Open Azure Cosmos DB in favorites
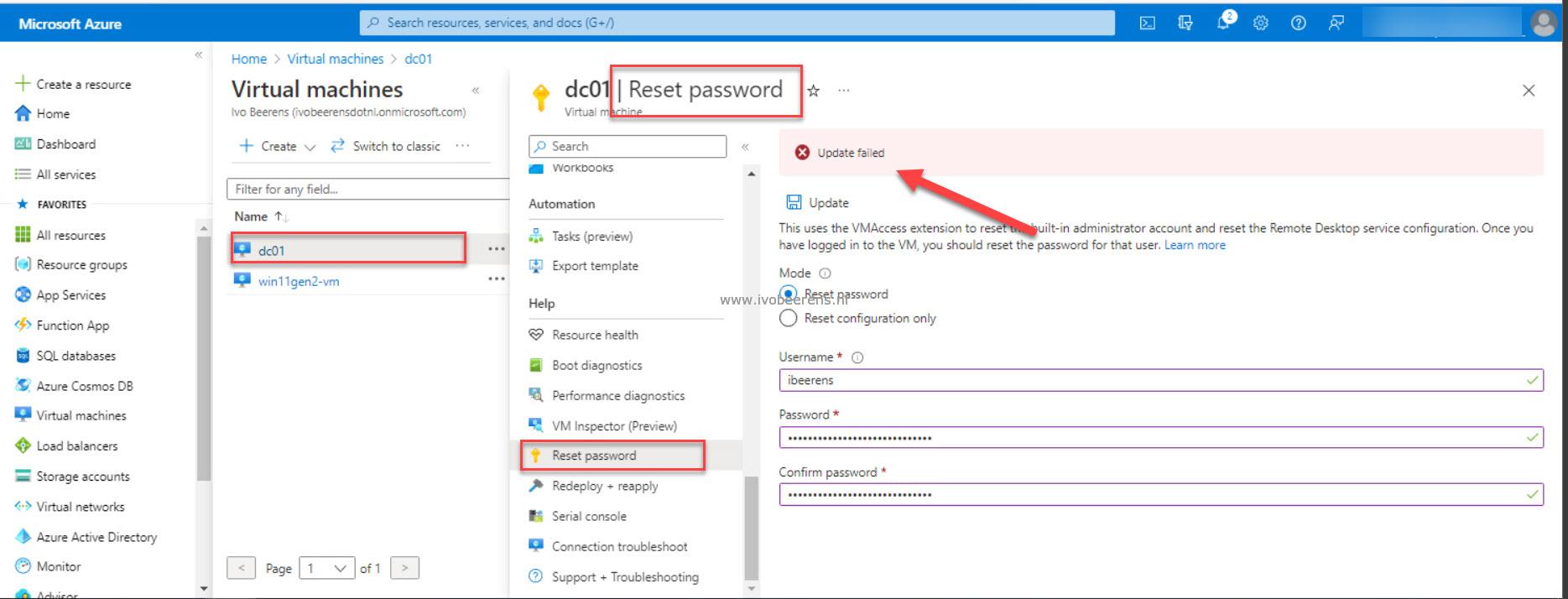The height and width of the screenshot is (599, 1568). tap(74, 386)
